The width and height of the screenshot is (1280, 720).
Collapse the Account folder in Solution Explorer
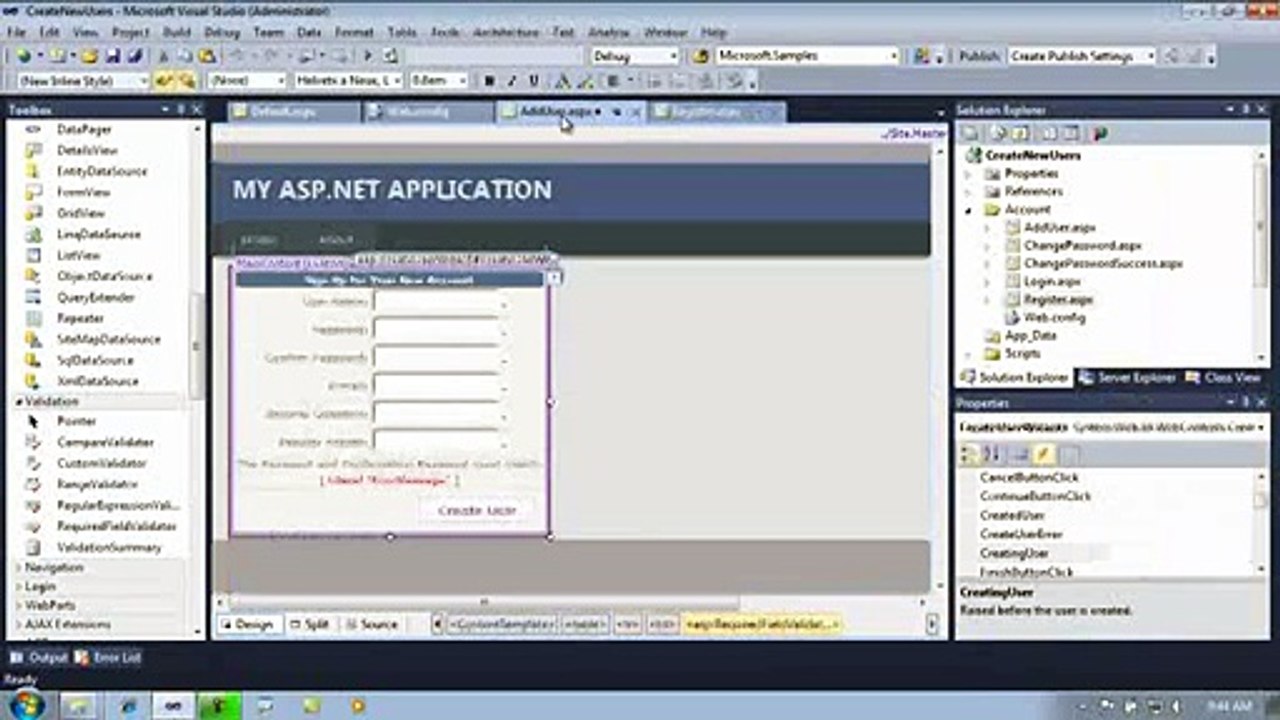tap(968, 210)
